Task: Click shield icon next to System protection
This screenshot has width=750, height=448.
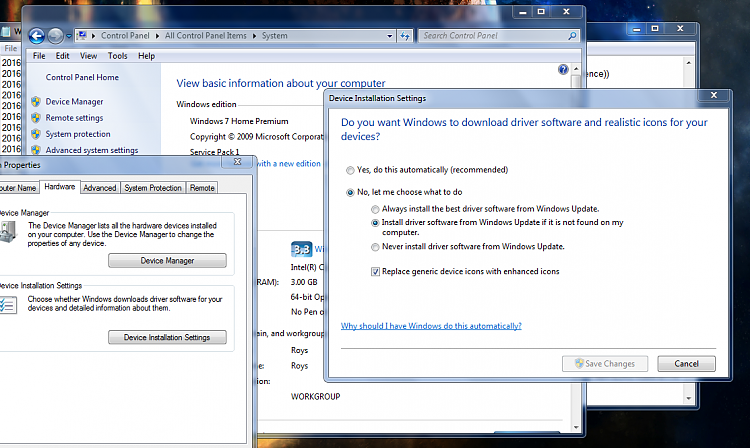Action: (36, 134)
